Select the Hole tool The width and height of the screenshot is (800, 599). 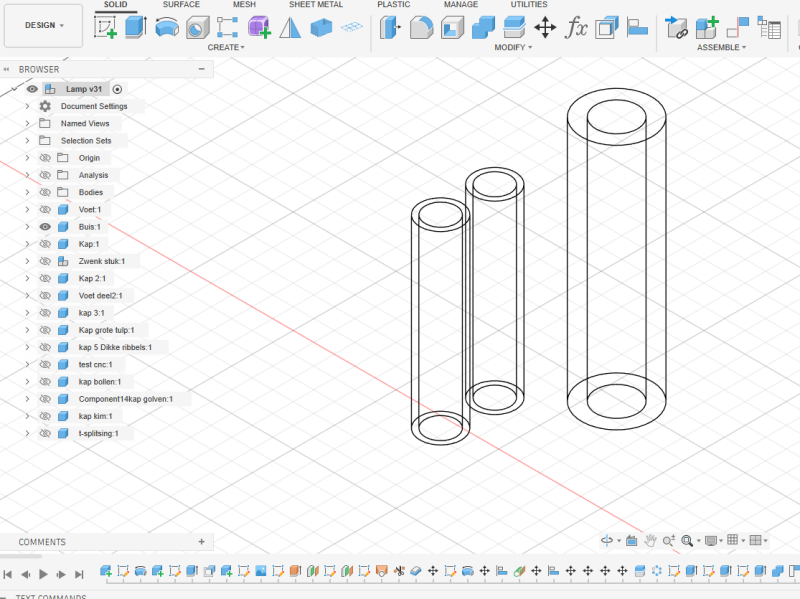coord(197,27)
